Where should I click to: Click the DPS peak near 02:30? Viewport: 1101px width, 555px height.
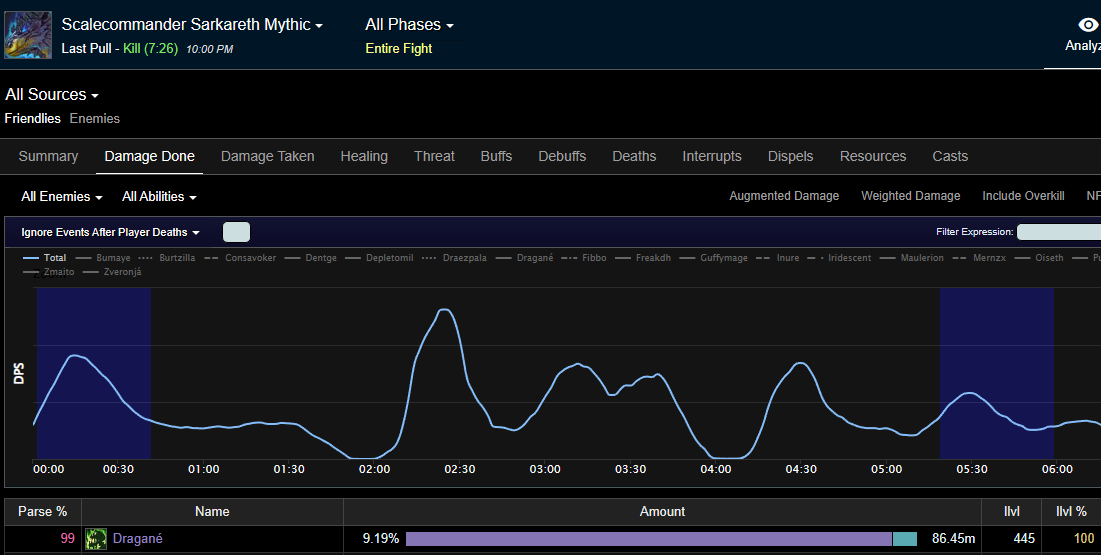[x=444, y=310]
